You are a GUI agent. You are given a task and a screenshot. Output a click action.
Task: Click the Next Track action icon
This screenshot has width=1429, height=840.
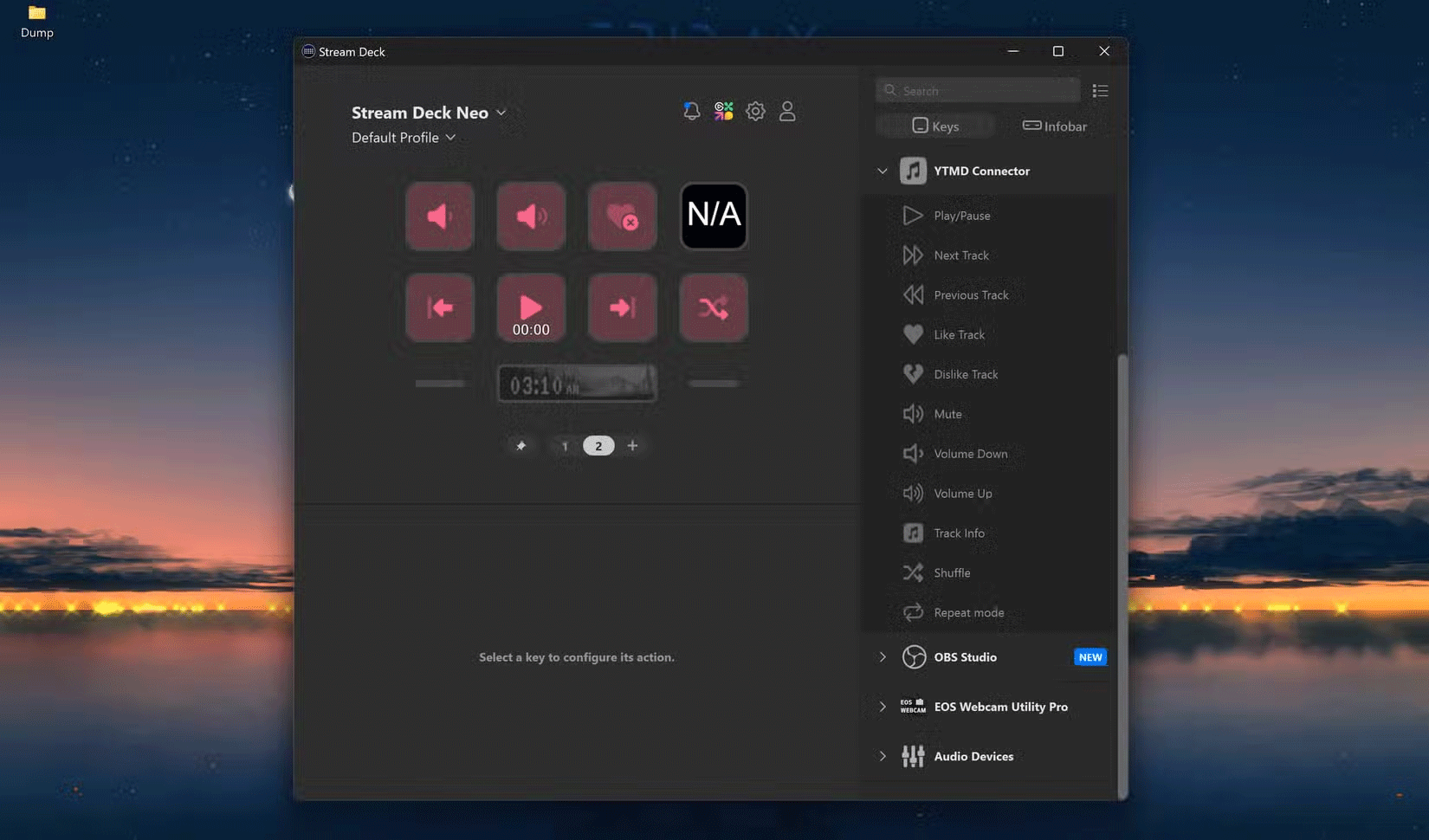[913, 255]
